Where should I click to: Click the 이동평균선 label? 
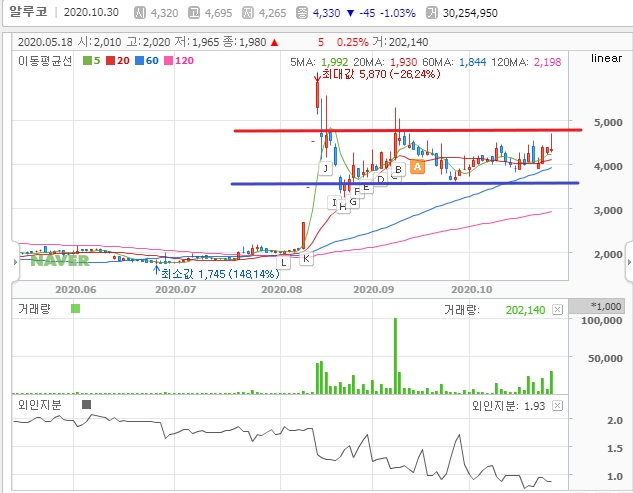pyautogui.click(x=45, y=61)
